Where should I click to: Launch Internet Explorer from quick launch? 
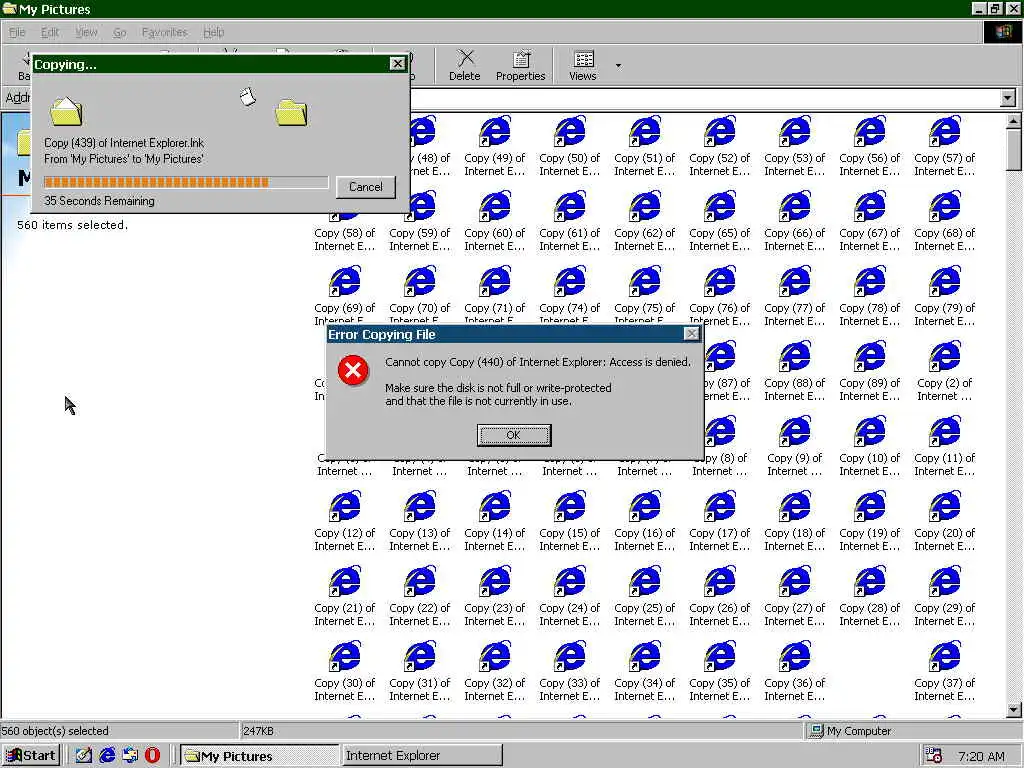[x=107, y=756]
